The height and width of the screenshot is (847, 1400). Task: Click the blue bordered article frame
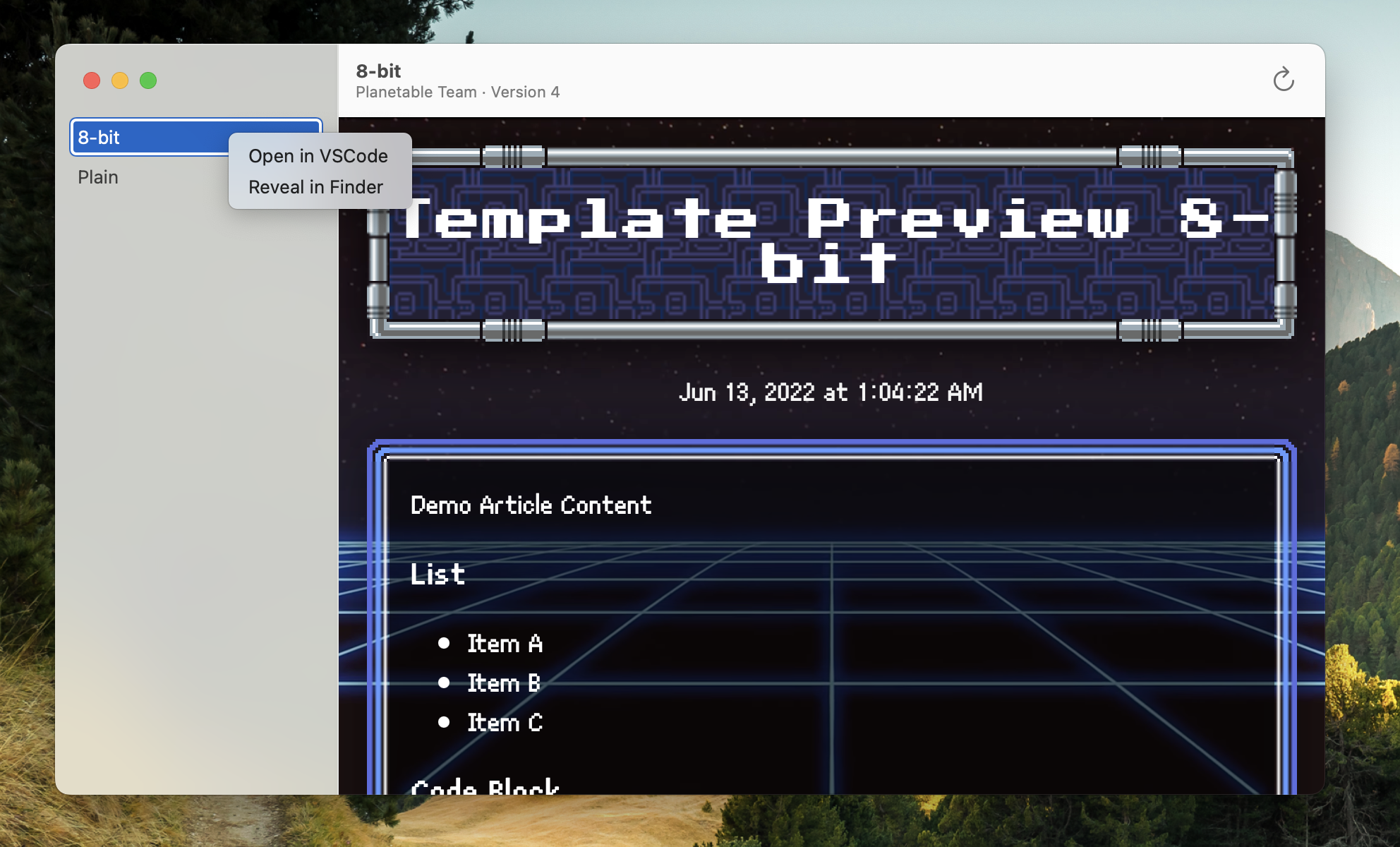(833, 445)
